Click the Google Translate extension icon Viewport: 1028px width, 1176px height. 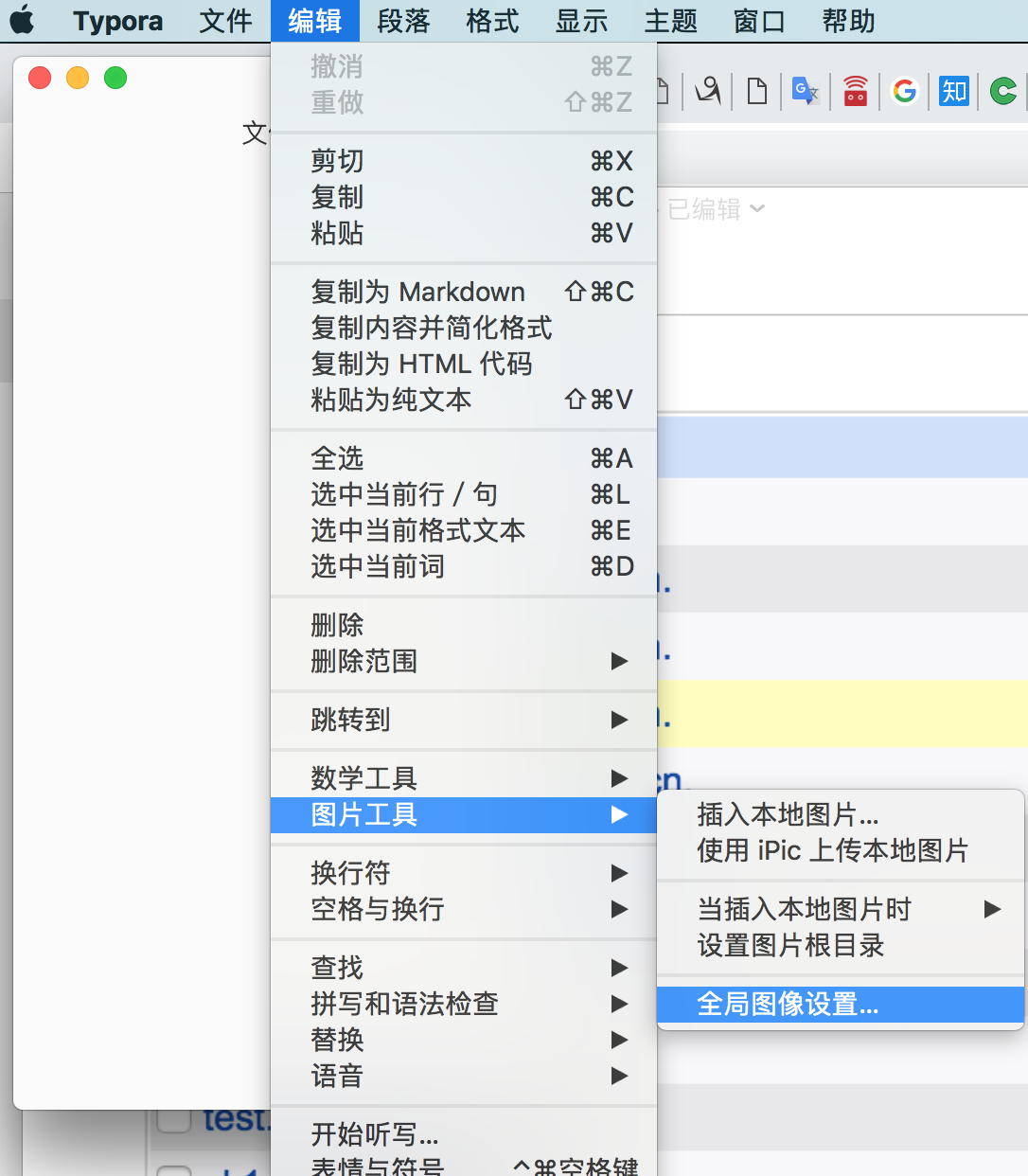pos(806,91)
